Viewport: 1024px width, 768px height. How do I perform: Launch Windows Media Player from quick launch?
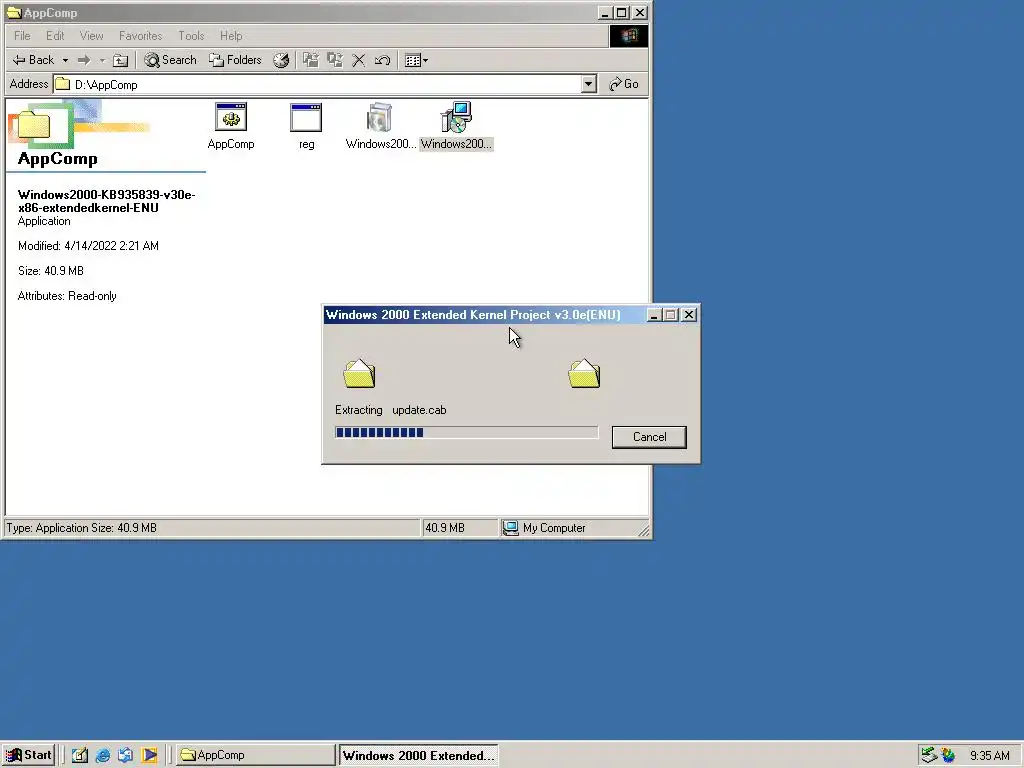click(x=149, y=756)
